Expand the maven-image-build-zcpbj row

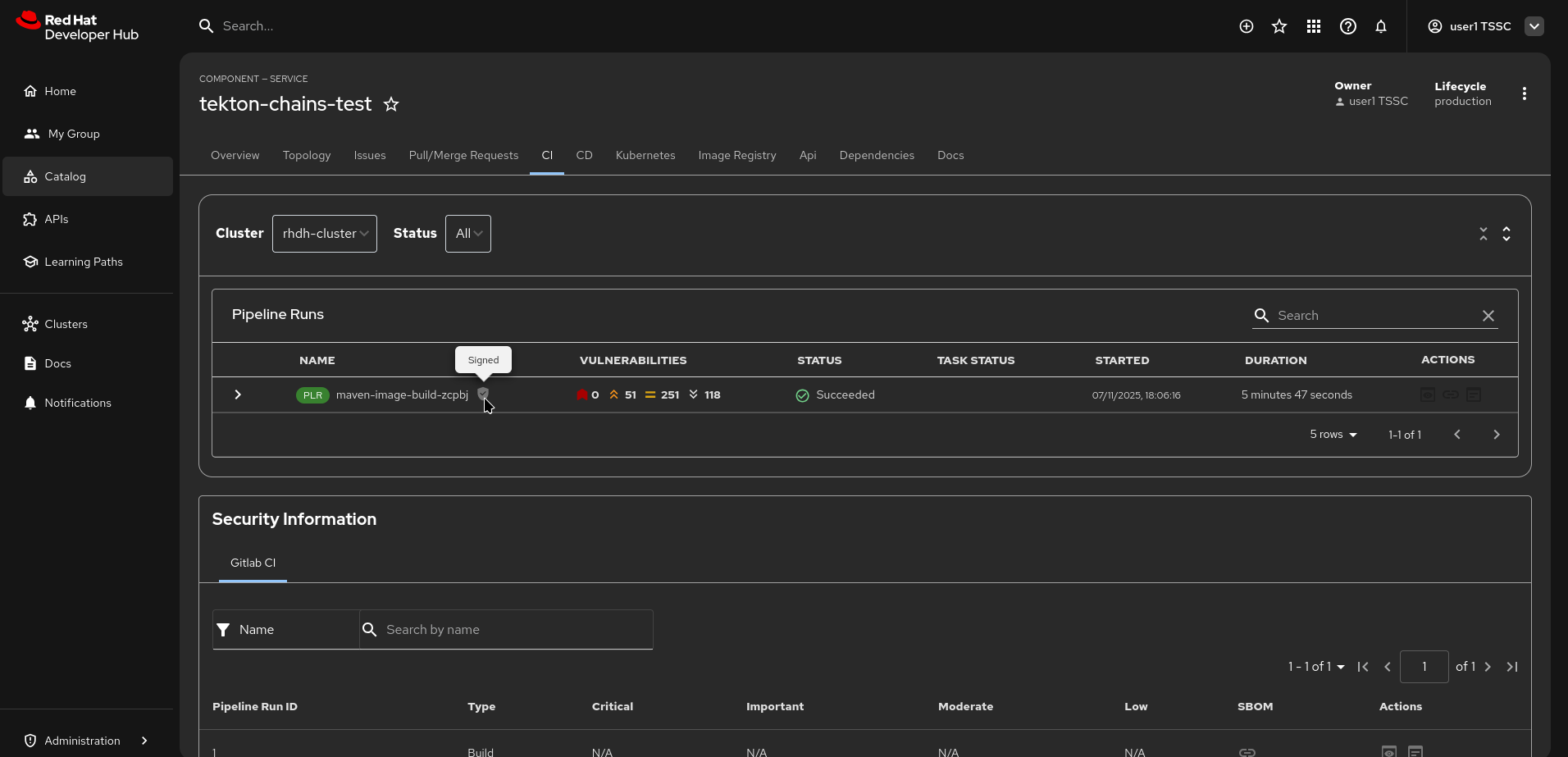click(238, 394)
